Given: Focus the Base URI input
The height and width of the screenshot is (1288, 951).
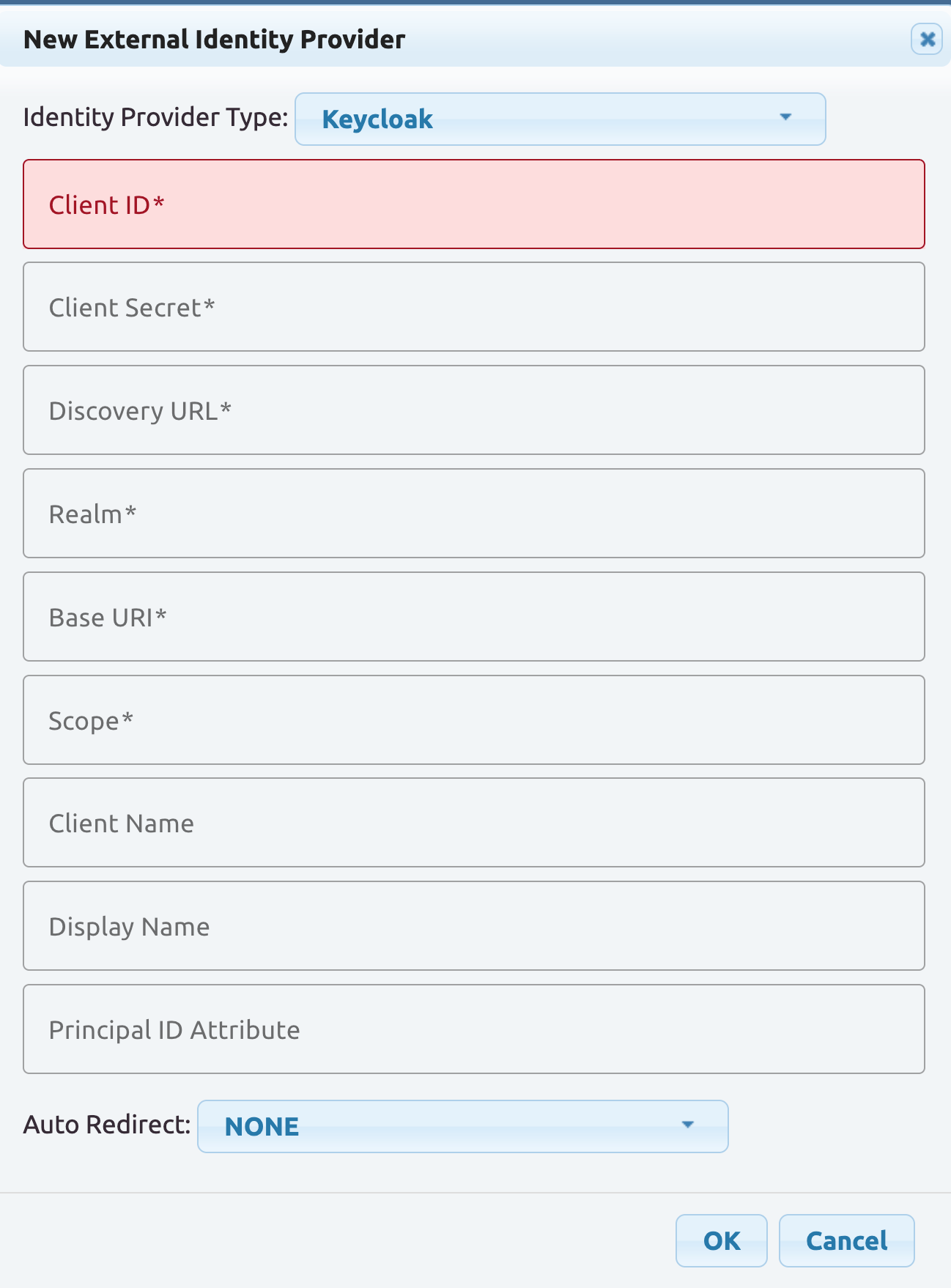Looking at the screenshot, I should pos(473,617).
